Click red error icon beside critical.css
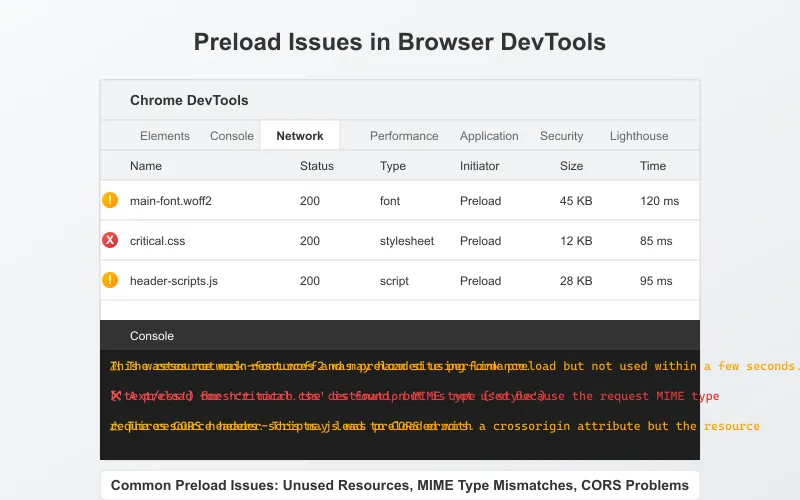This screenshot has width=800, height=500. point(110,240)
